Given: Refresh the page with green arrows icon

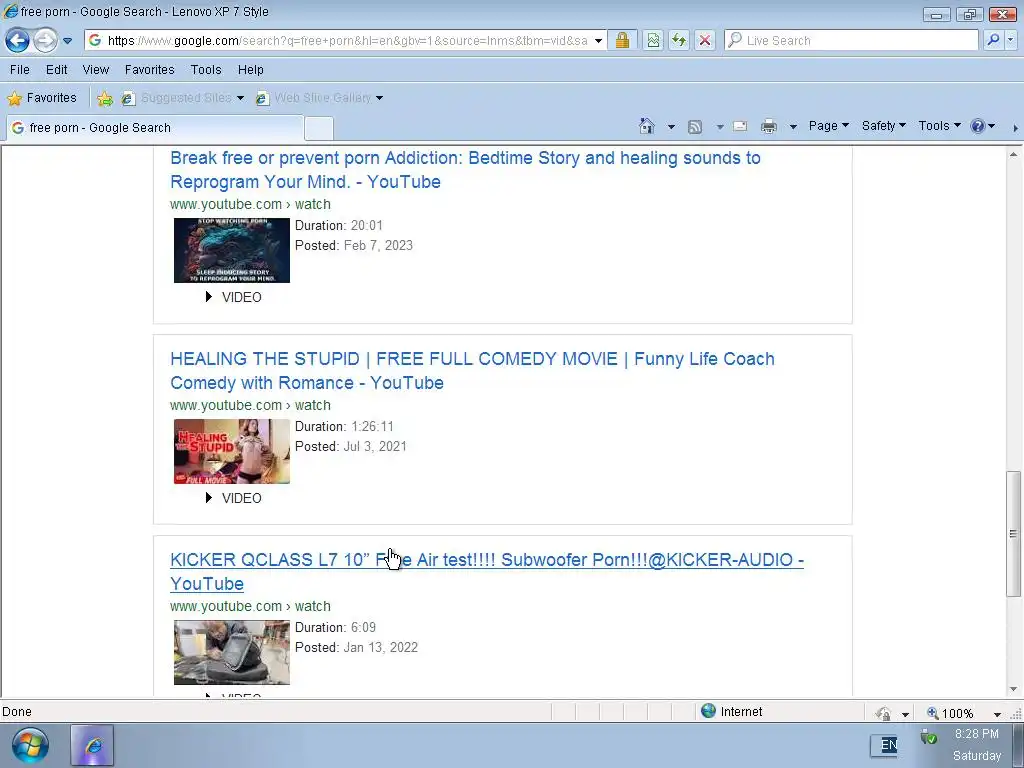Looking at the screenshot, I should coord(679,40).
